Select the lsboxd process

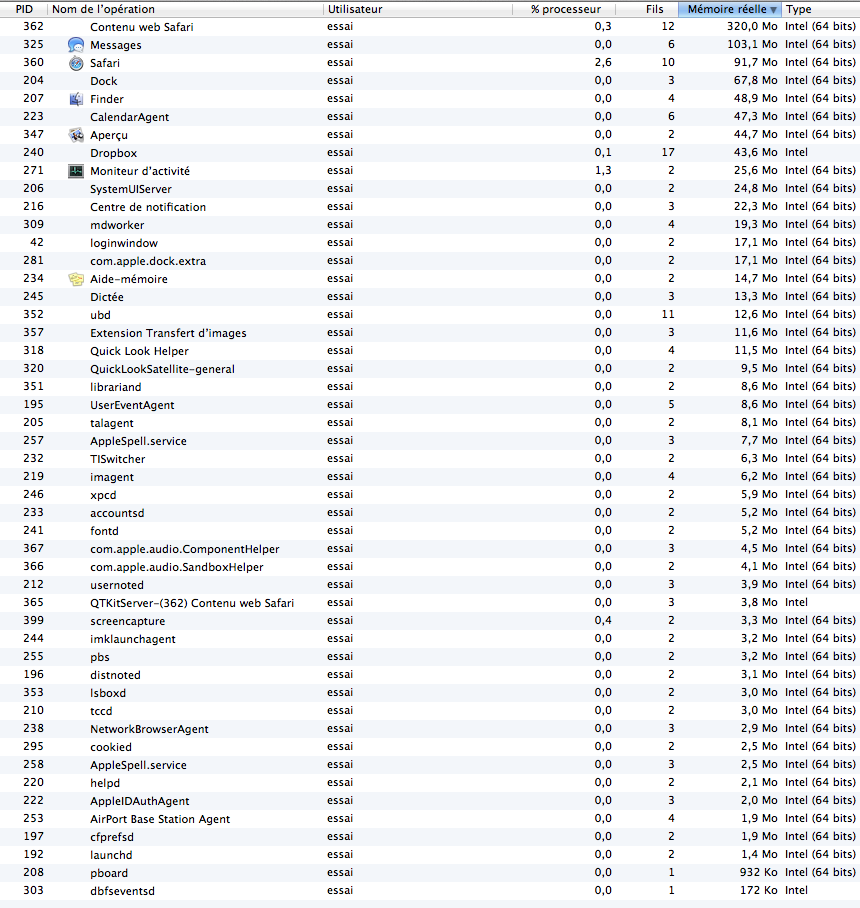(x=430, y=693)
